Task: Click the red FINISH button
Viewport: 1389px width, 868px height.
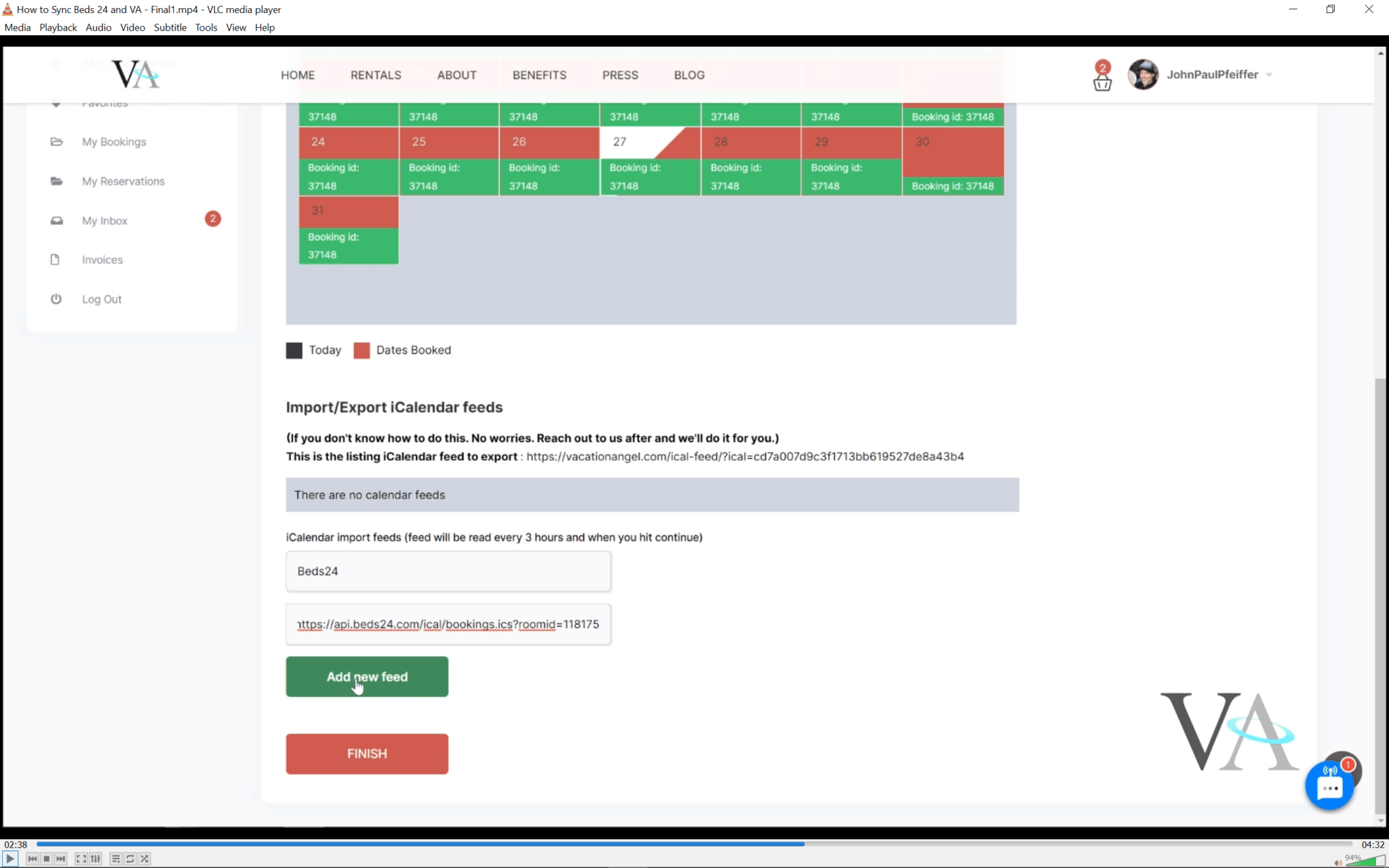Action: coord(367,753)
